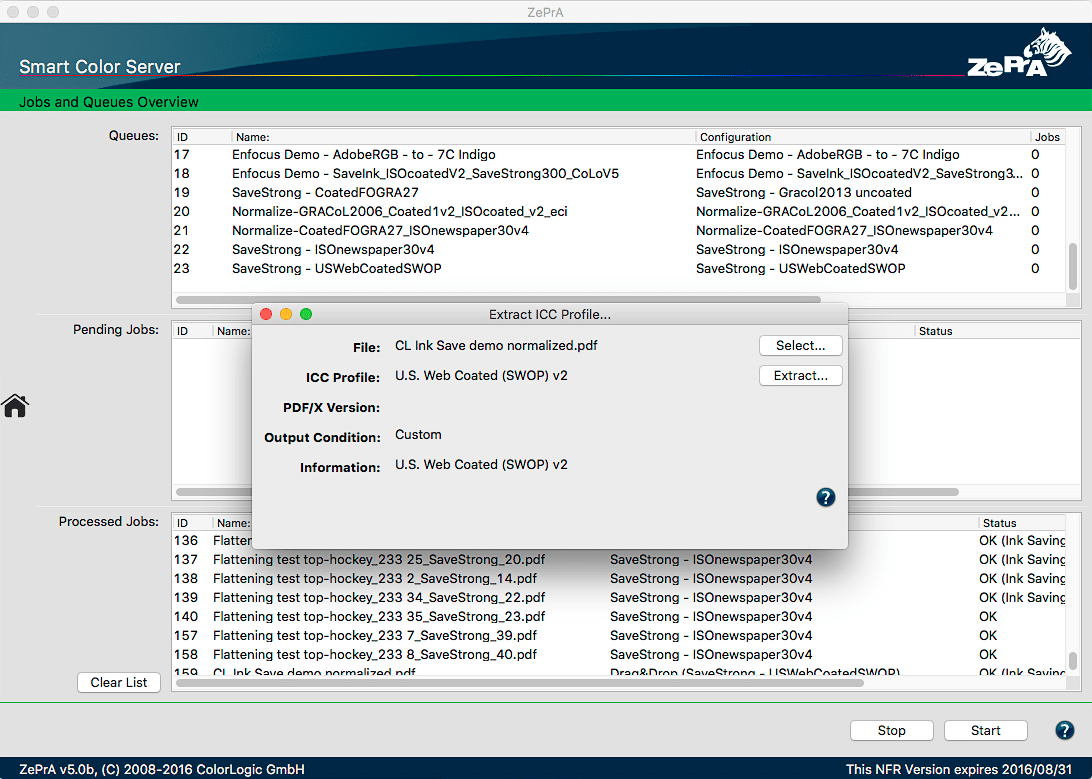
Task: Click the help icon near the Start button
Action: 1063,730
